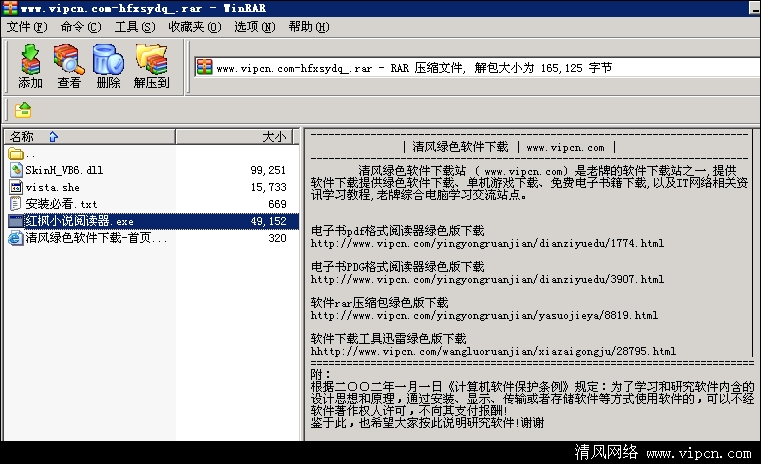The width and height of the screenshot is (761, 464).
Task: Select the SkinH_VB6.dll file name
Action: 64,170
